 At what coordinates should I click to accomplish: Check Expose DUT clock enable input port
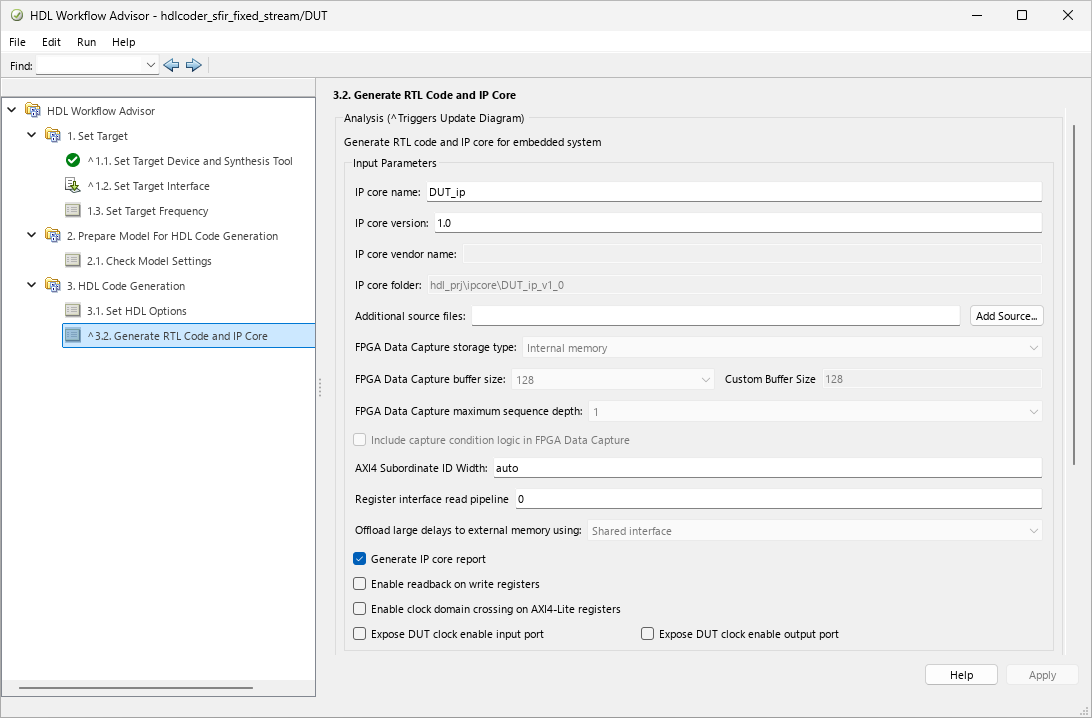pos(359,633)
